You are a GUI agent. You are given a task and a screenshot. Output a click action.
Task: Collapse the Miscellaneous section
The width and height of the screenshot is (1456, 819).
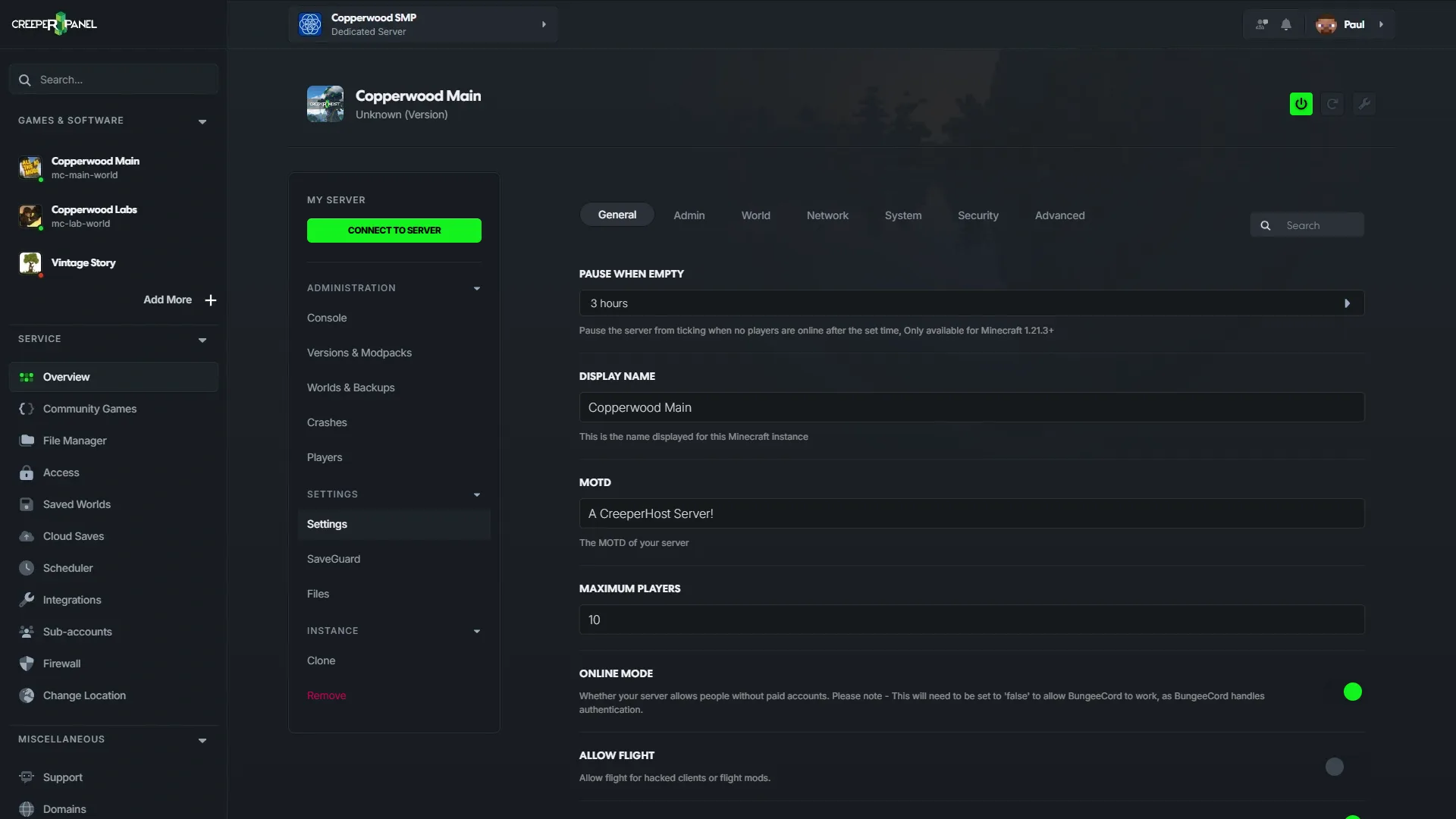tap(202, 740)
